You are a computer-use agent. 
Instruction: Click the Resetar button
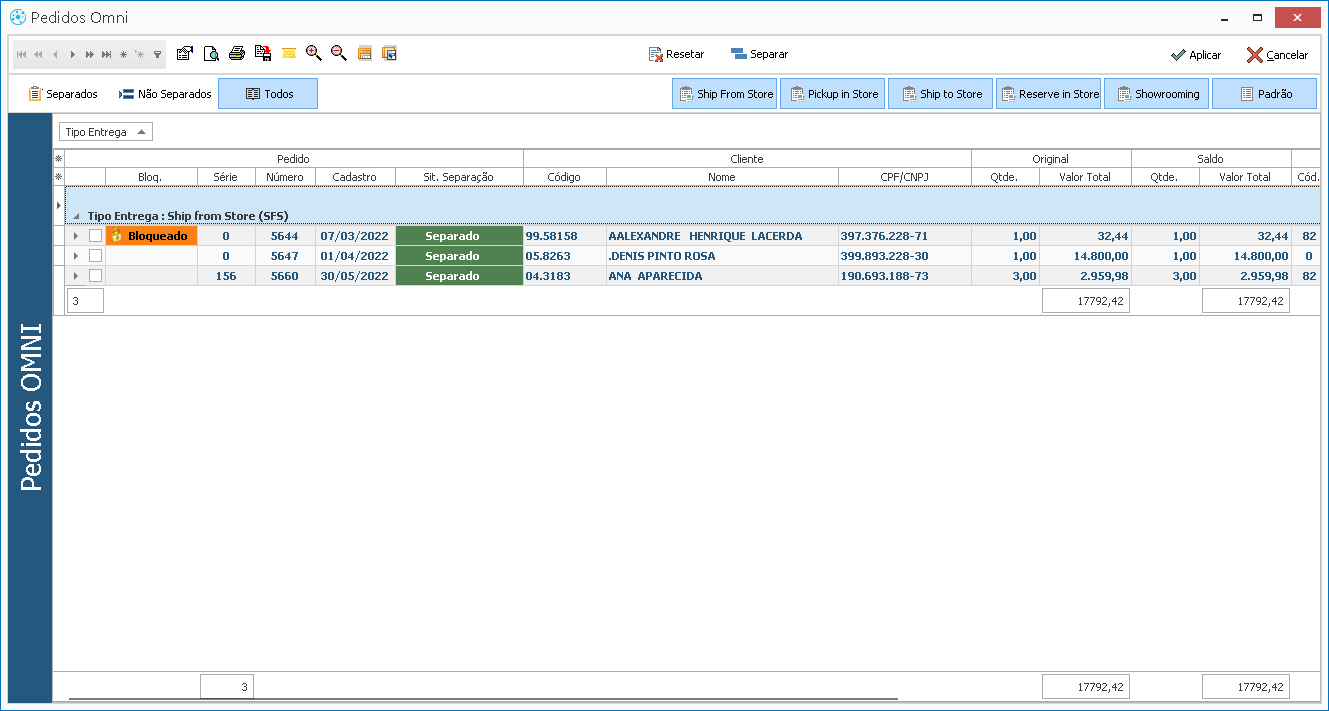pos(676,54)
